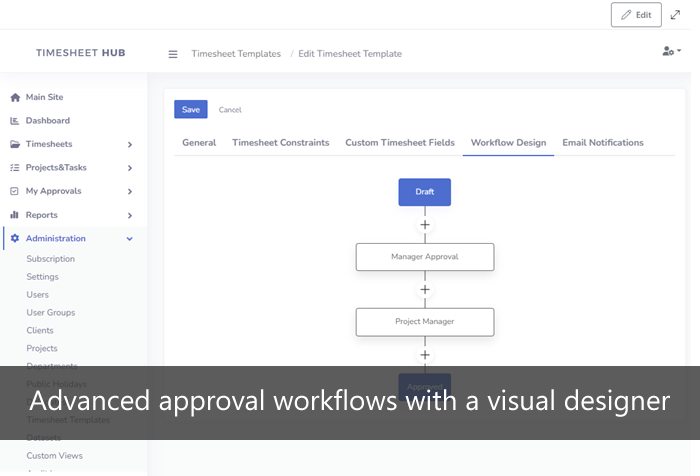The width and height of the screenshot is (700, 476).
Task: Expand the Timesheets sidebar menu
Action: click(129, 144)
